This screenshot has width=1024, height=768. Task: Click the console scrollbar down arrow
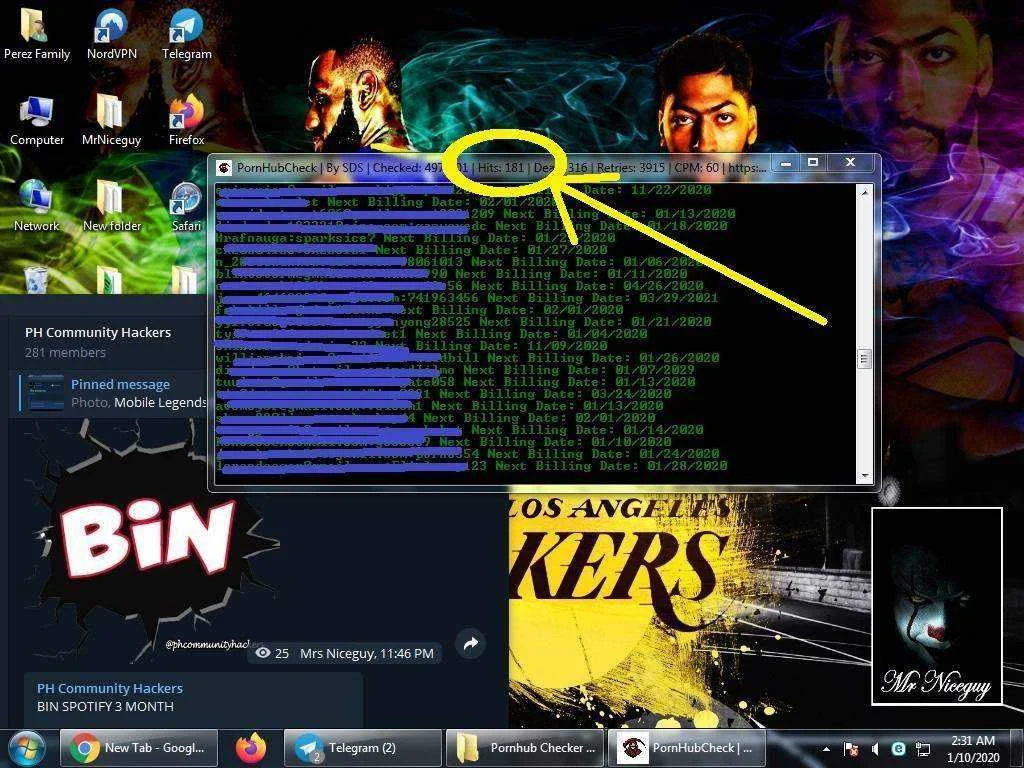(865, 477)
